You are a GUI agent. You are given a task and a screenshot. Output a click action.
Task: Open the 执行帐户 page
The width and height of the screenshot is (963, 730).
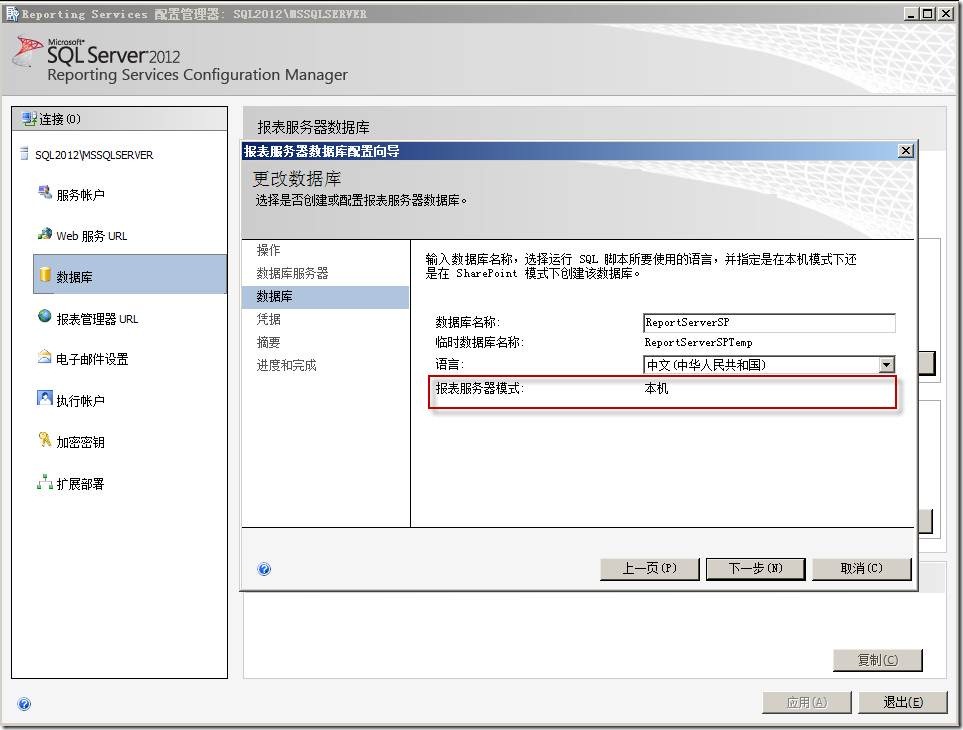(x=80, y=401)
